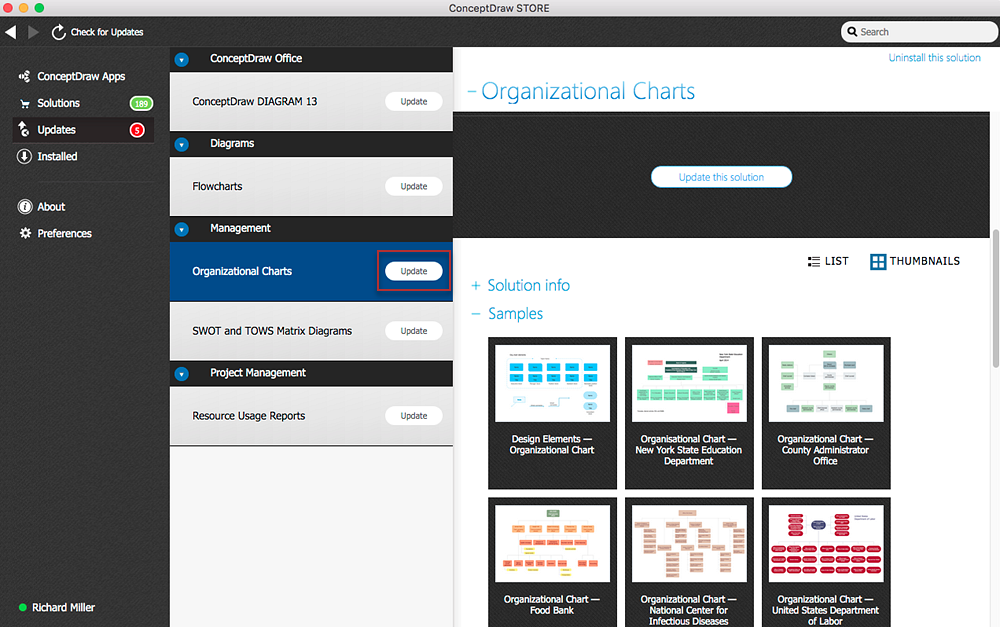Select the Resource Usage Reports row text

(249, 416)
